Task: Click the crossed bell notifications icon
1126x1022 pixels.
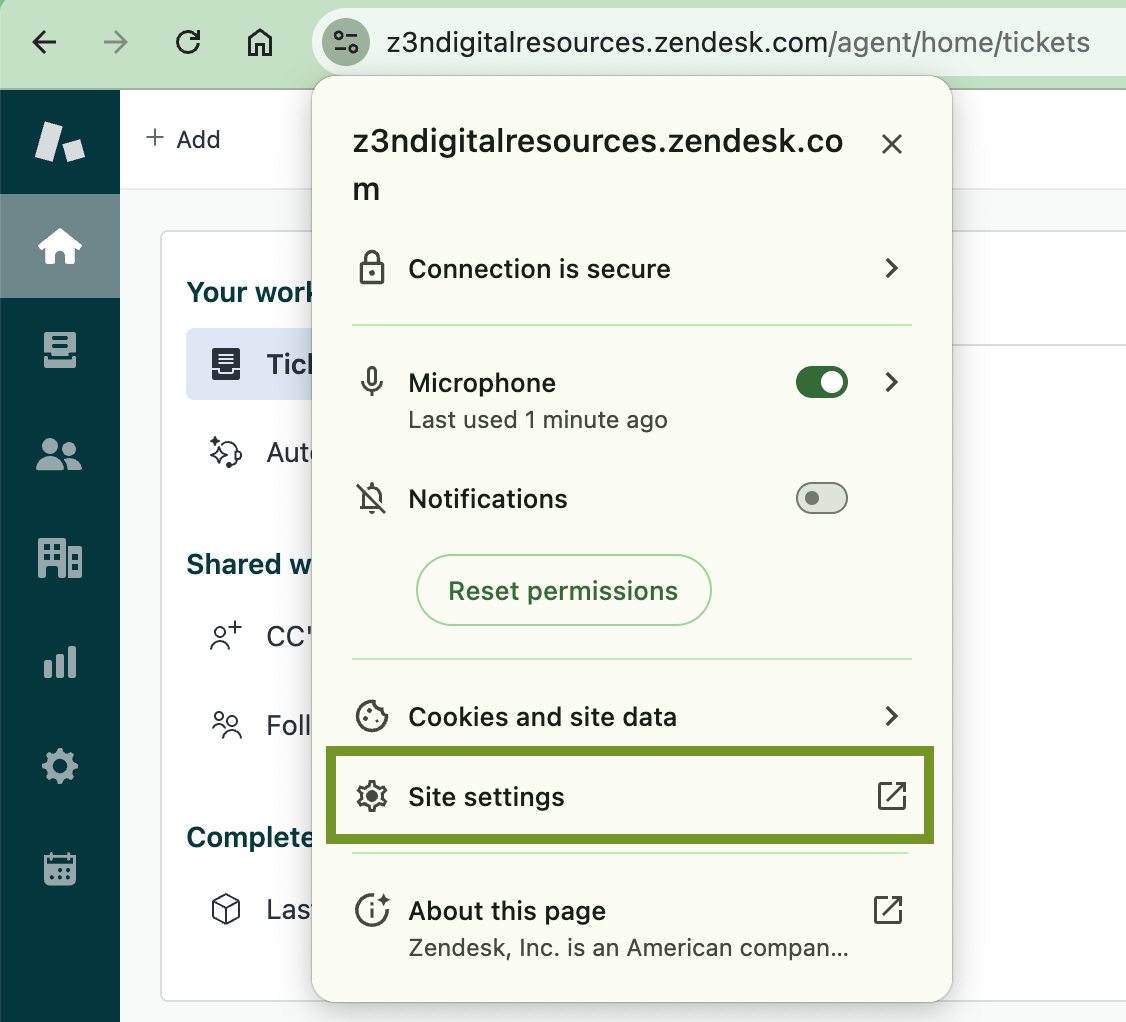Action: 372,498
